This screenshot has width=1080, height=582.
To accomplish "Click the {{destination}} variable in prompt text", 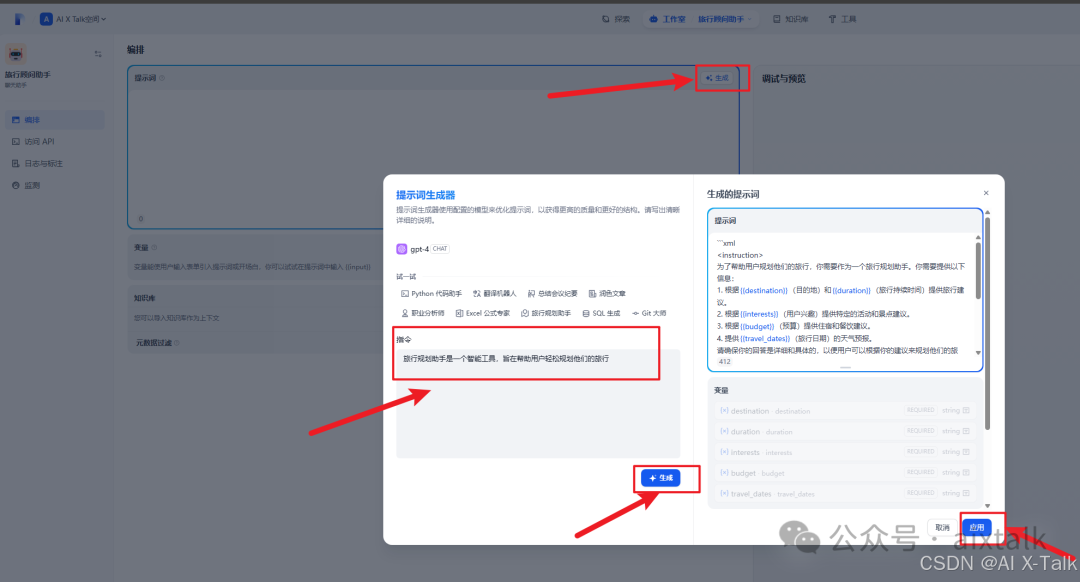I will tap(763, 291).
